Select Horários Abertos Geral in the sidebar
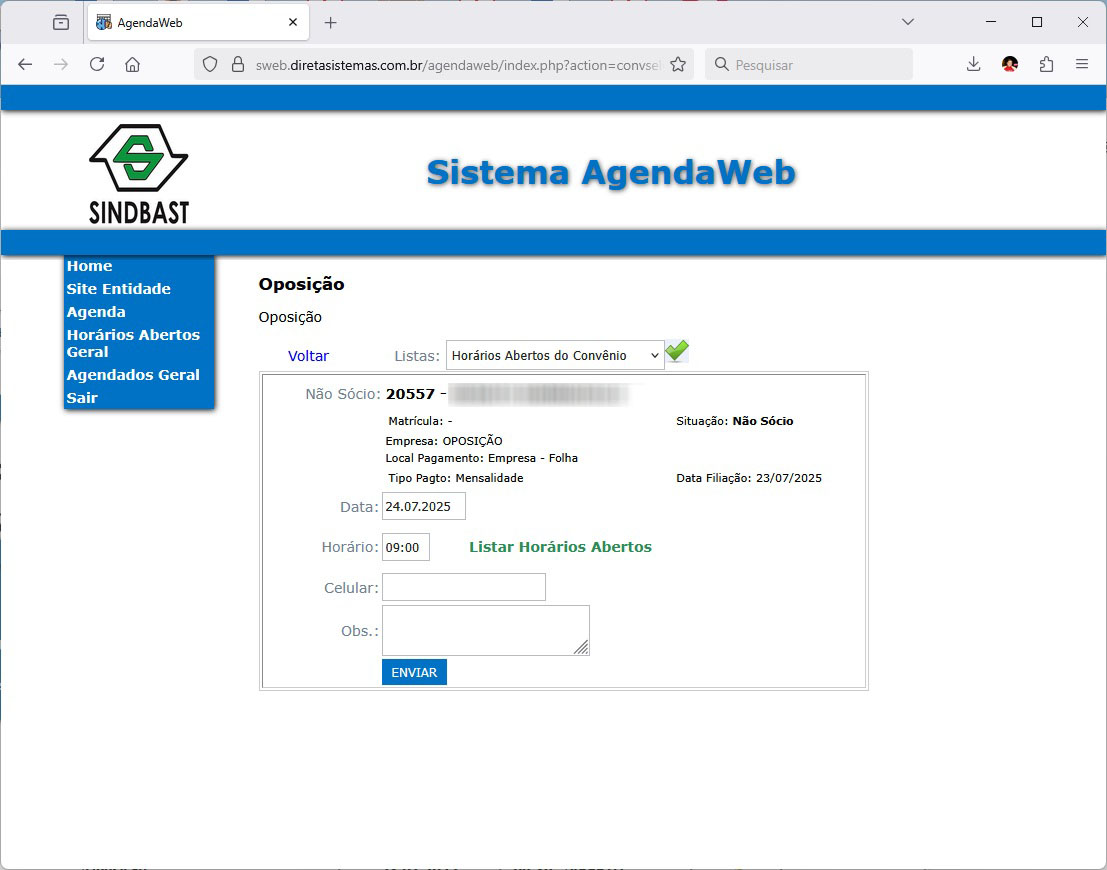The height and width of the screenshot is (870, 1107). [x=133, y=343]
